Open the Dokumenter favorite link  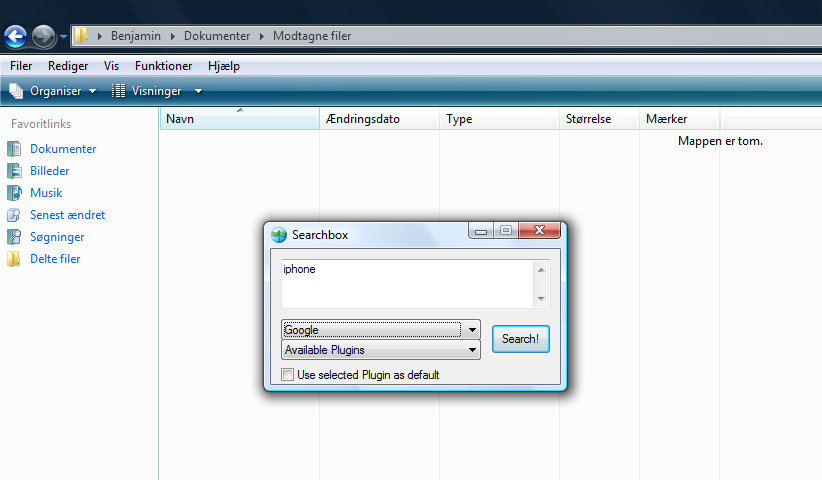63,149
